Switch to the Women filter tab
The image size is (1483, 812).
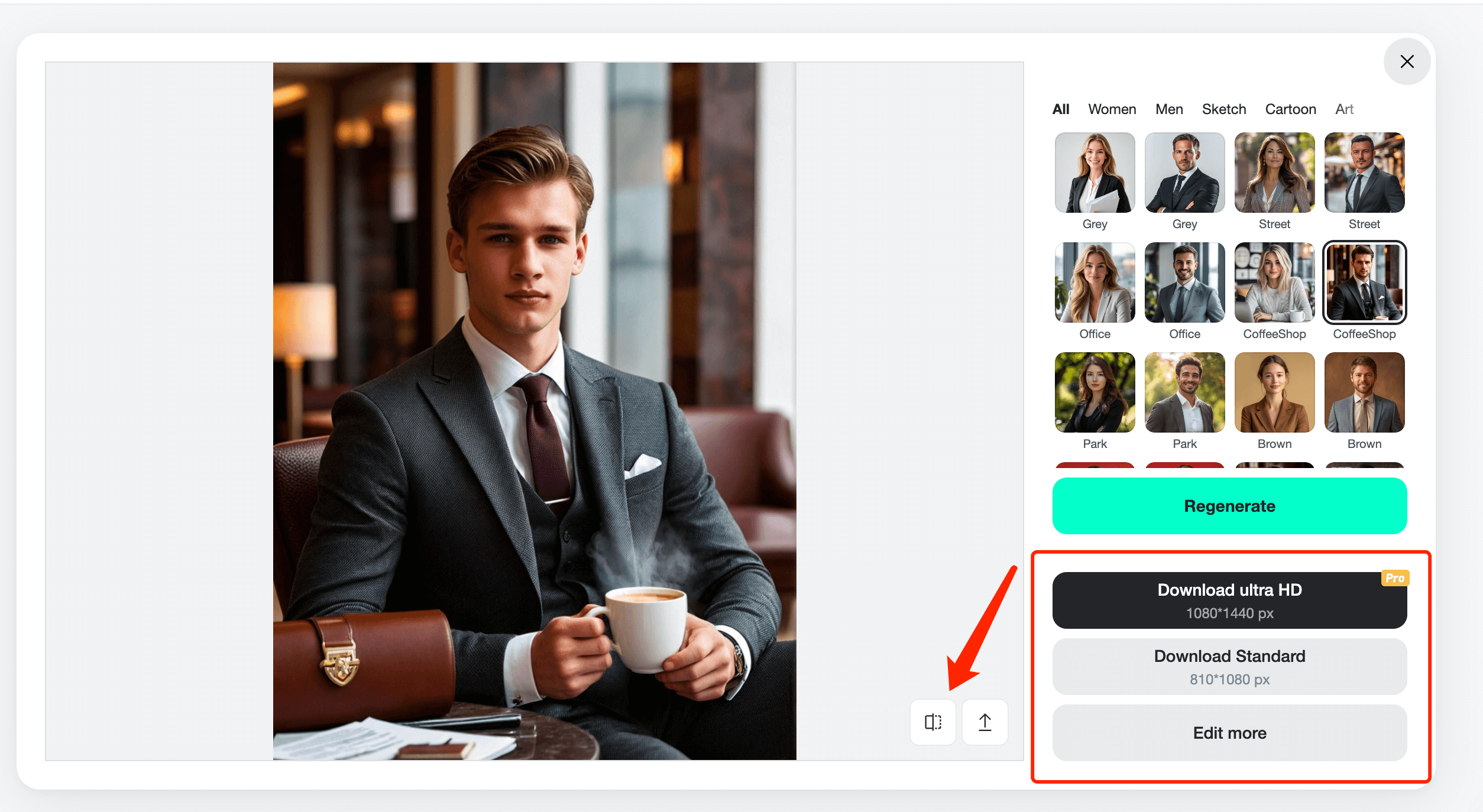click(x=1113, y=108)
